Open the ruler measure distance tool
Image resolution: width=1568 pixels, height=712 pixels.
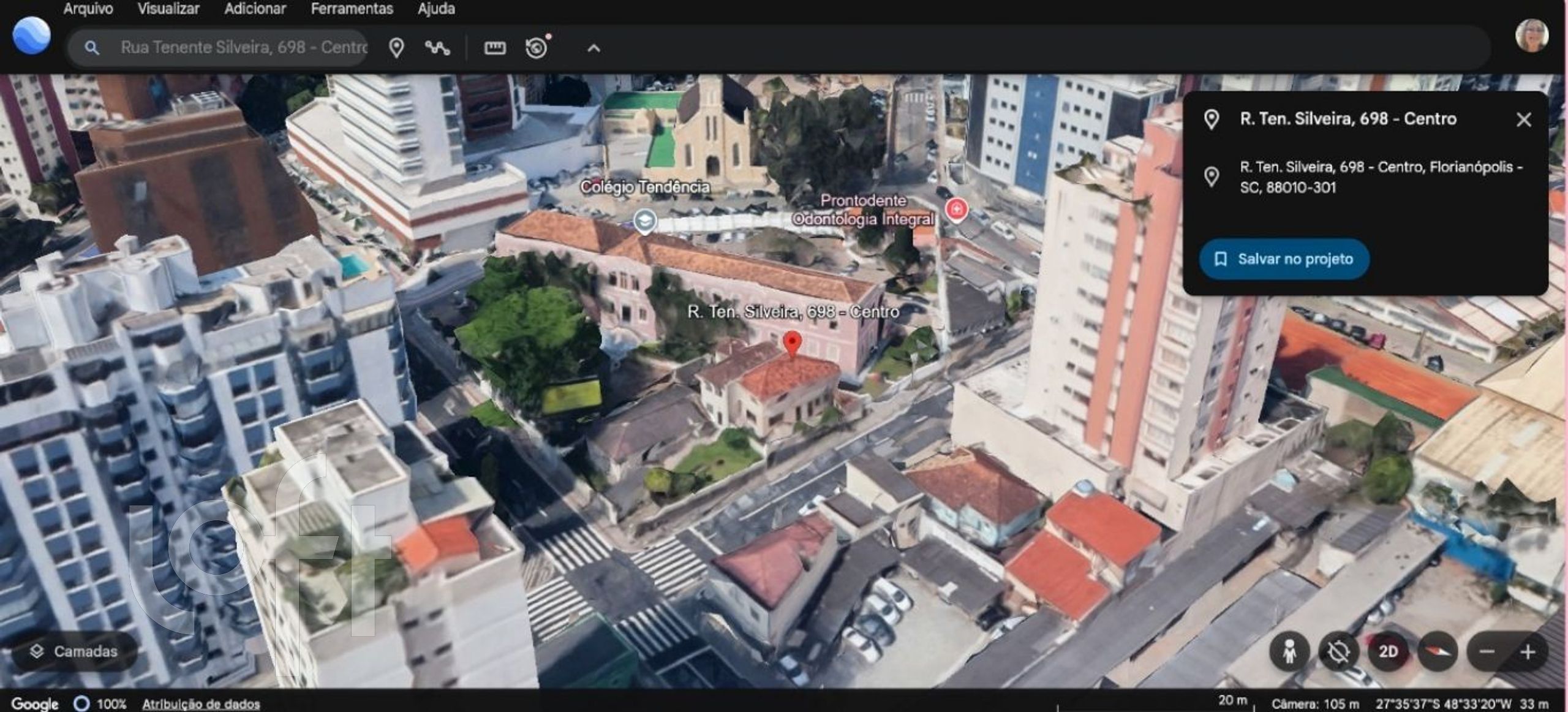(495, 48)
